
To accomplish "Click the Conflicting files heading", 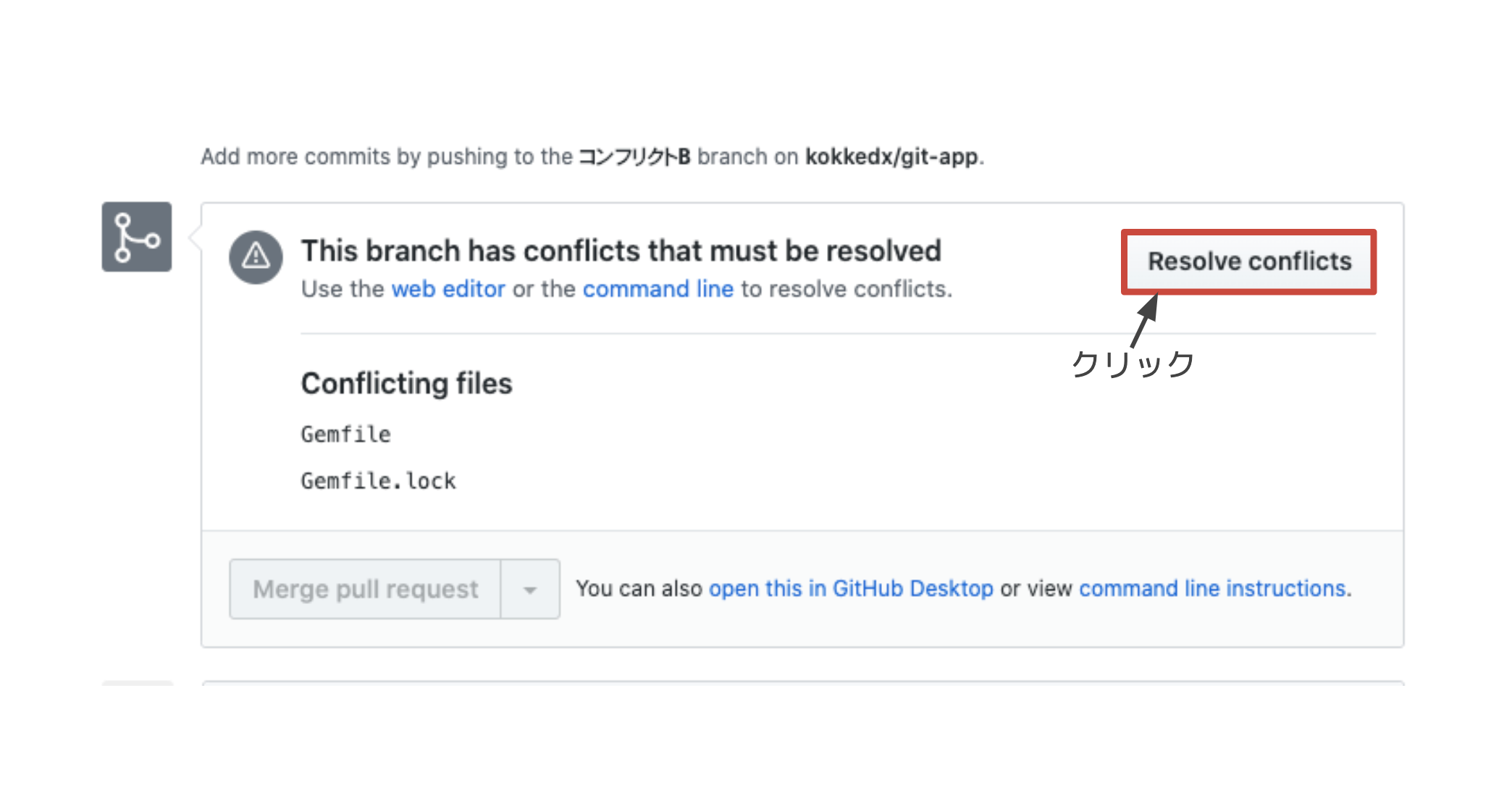I will [406, 383].
